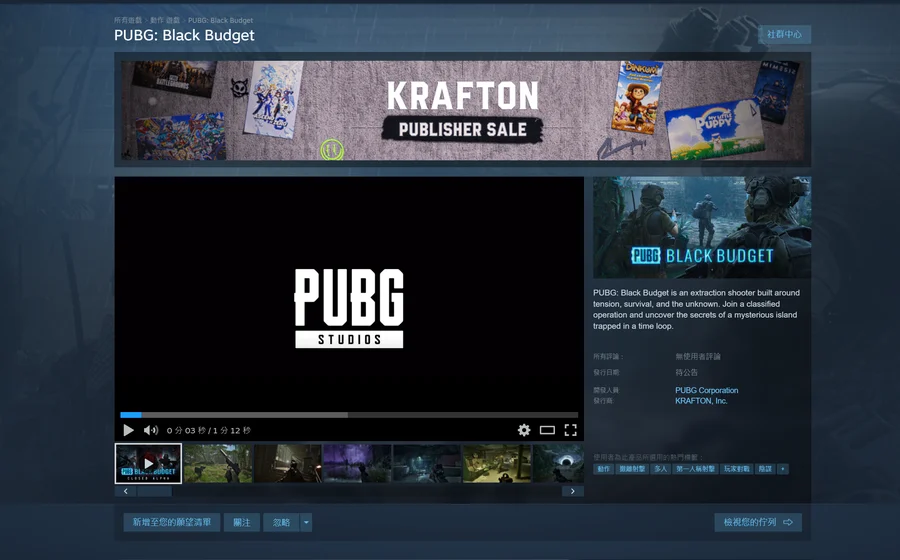The image size is (900, 560).
Task: Select the Closed Alpha trailer thumbnail
Action: pos(148,464)
